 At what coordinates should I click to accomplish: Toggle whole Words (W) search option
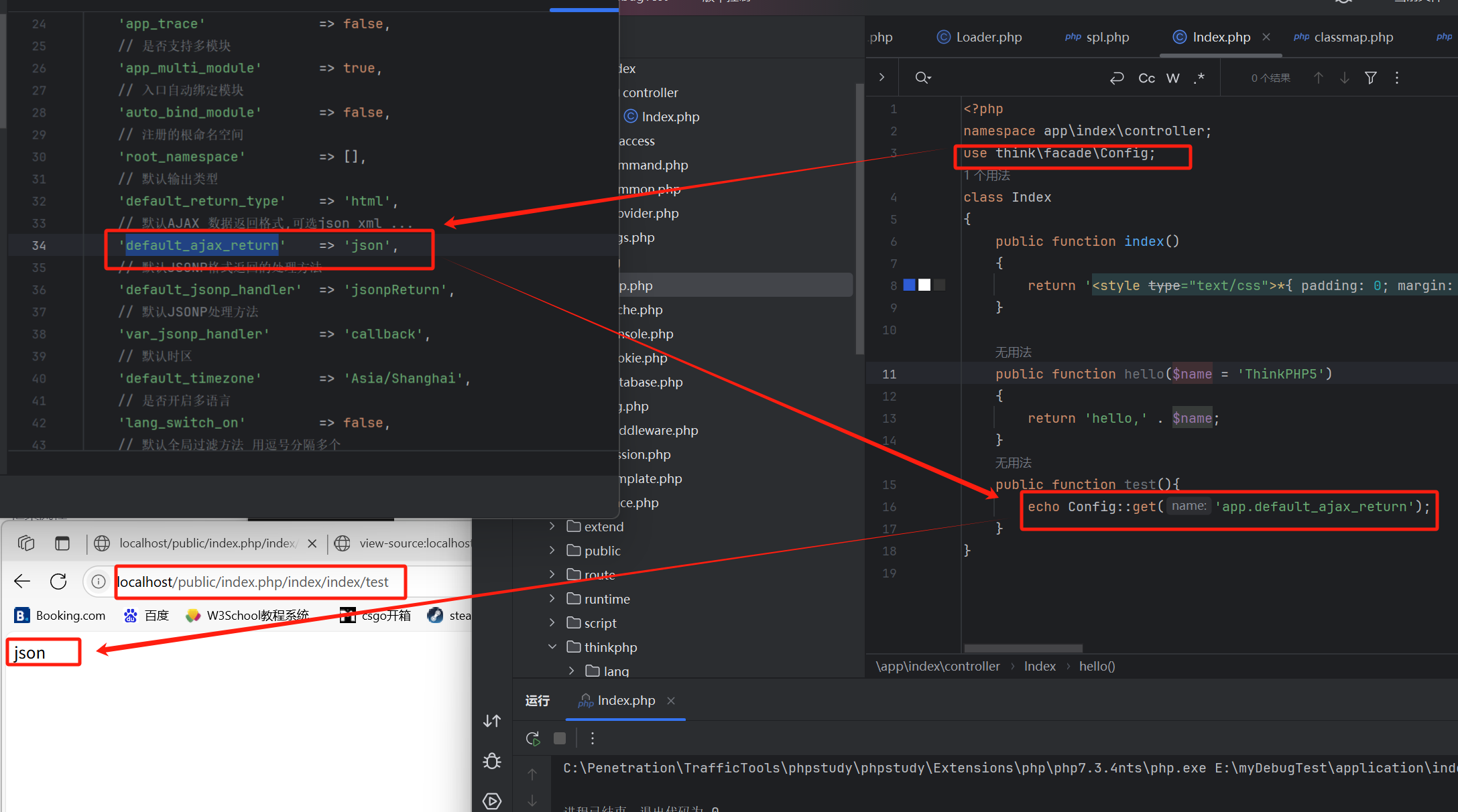tap(1172, 78)
